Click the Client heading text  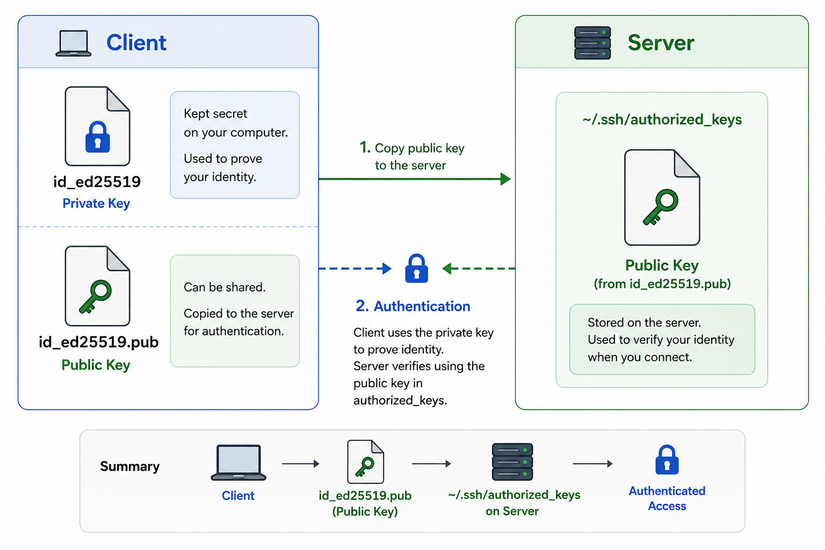[x=136, y=43]
